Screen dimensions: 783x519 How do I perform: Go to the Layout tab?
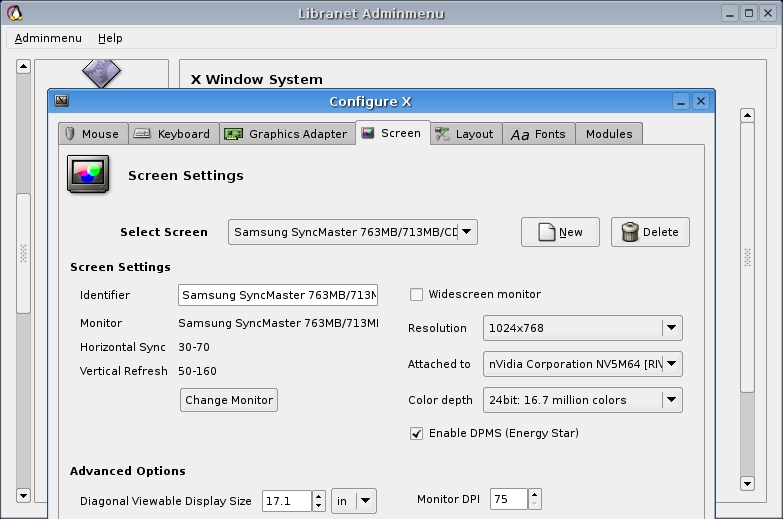pos(465,134)
